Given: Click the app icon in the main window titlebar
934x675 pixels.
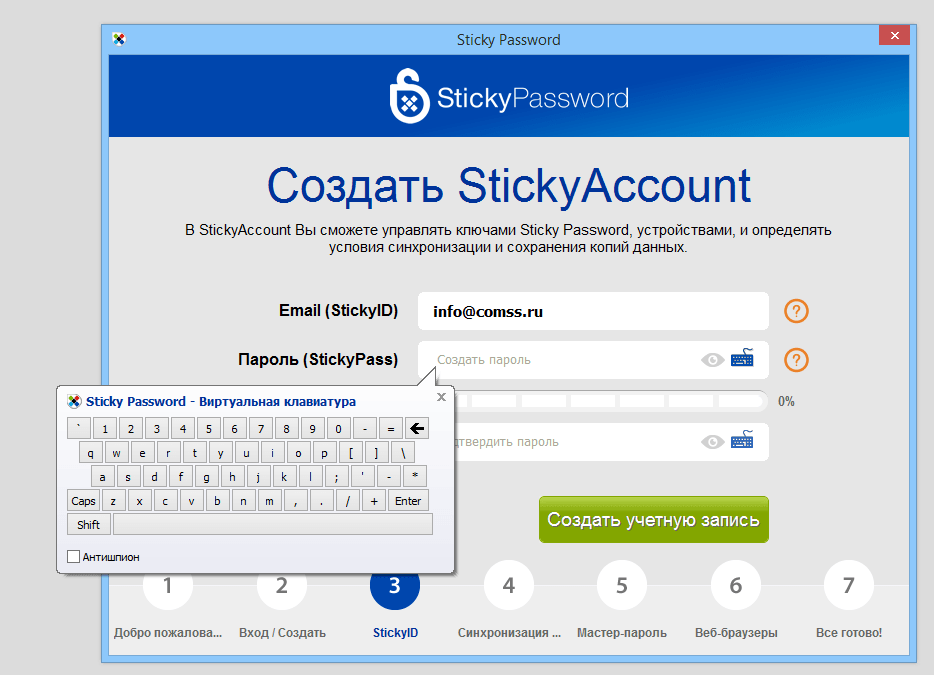Looking at the screenshot, I should tap(119, 36).
